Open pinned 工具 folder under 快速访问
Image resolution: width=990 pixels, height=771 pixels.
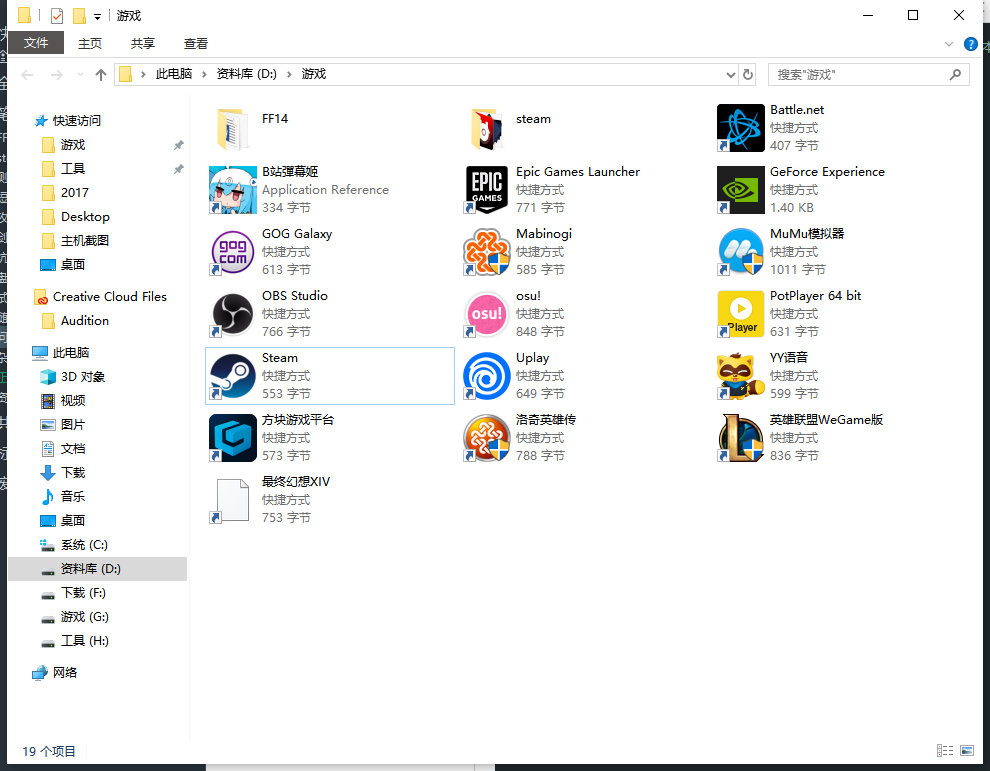[73, 169]
